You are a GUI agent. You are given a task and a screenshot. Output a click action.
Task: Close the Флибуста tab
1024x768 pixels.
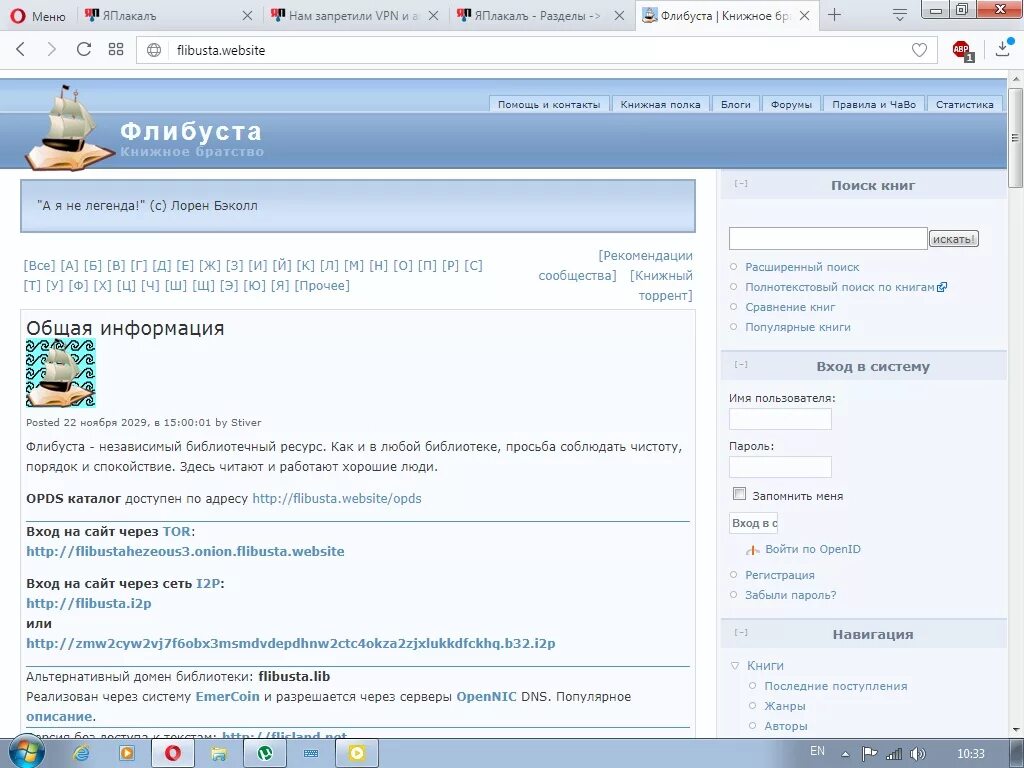click(x=805, y=16)
